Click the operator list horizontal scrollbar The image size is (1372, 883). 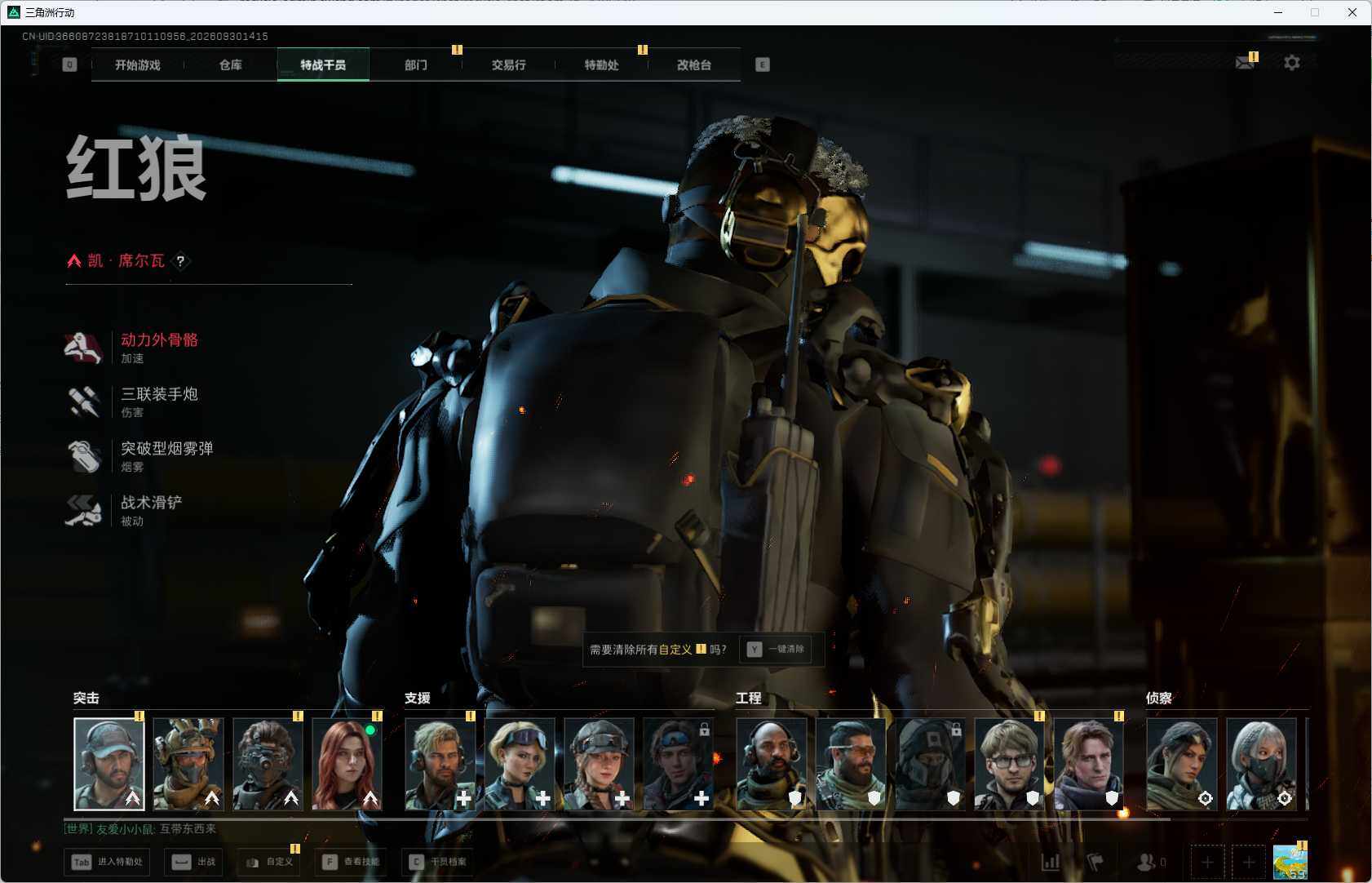click(x=617, y=819)
